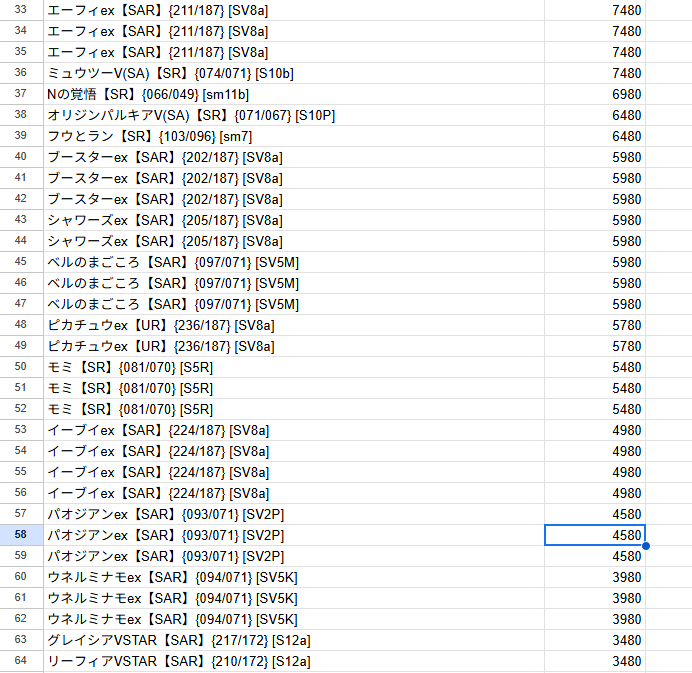Select ブースターex cell in row 40
The image size is (692, 673).
(x=294, y=157)
